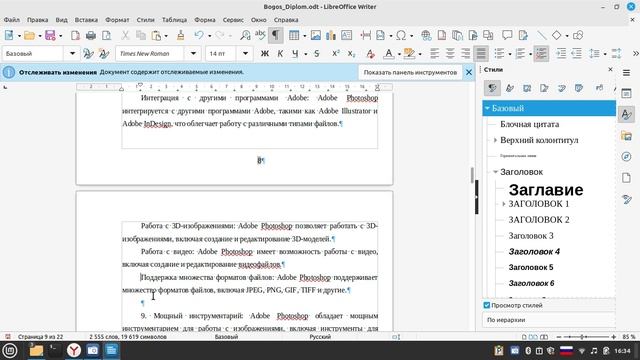
Task: Close the tracked changes infobar
Action: tap(469, 72)
